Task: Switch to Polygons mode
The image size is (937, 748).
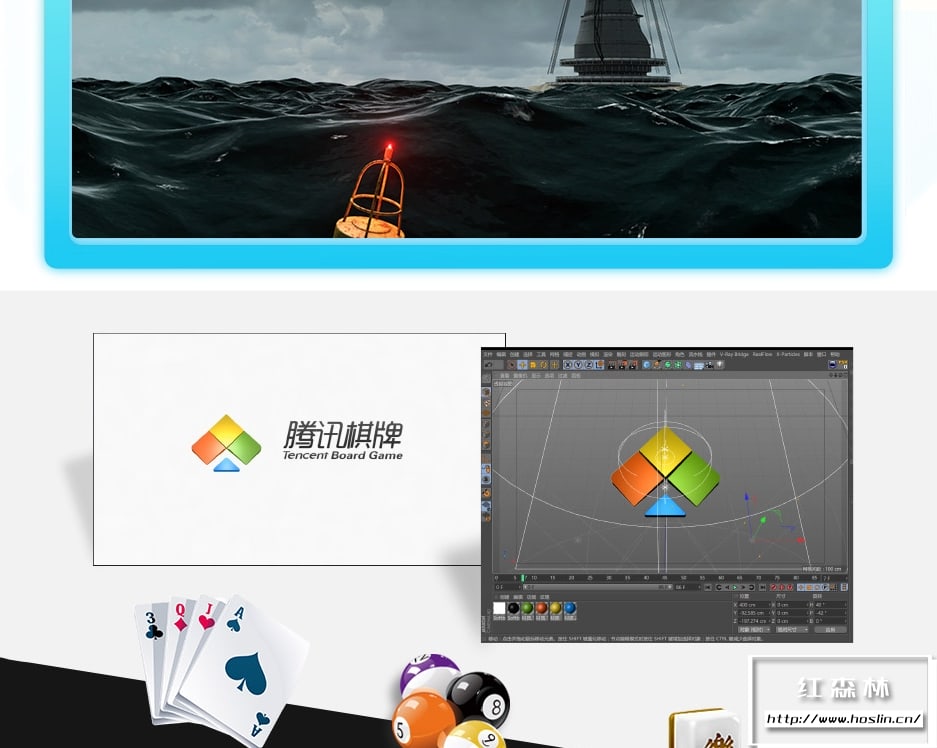Action: 486,444
